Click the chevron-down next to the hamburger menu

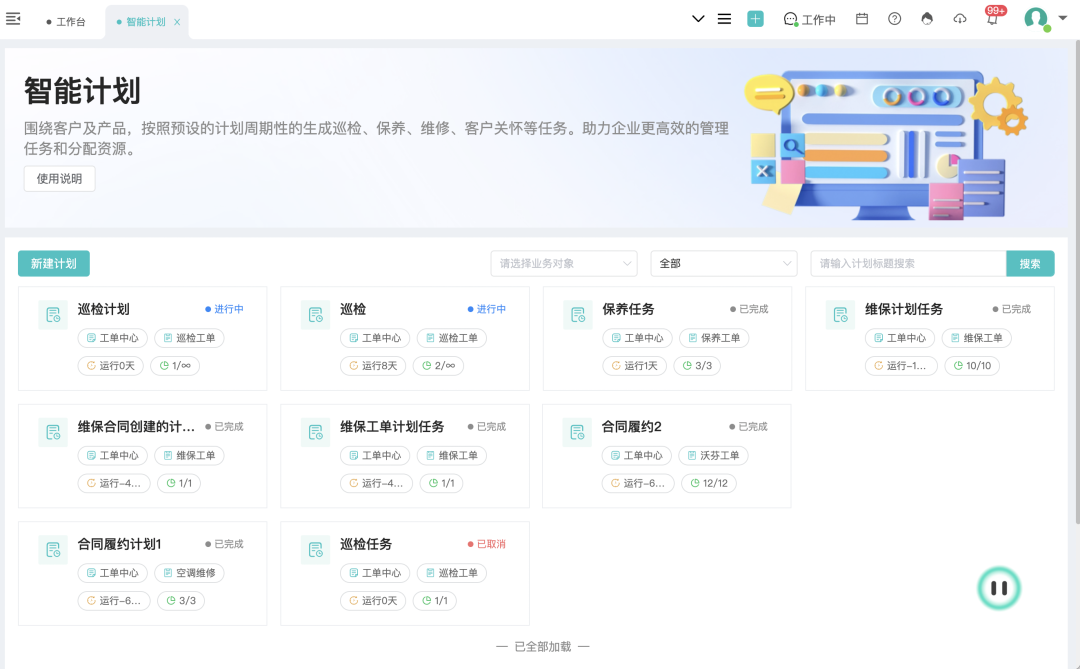(698, 18)
